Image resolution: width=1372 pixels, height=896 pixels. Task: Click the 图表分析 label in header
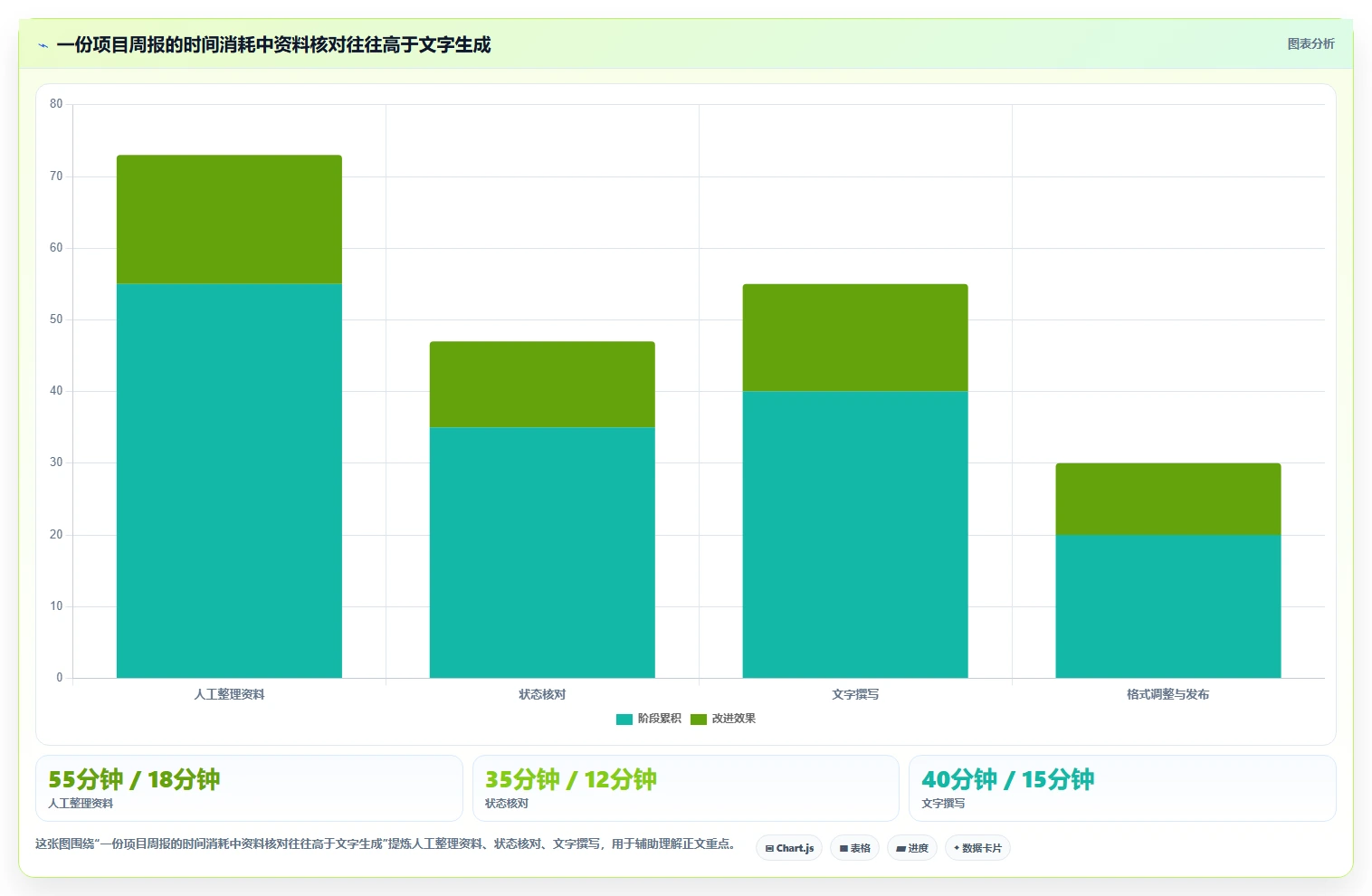click(x=1310, y=43)
